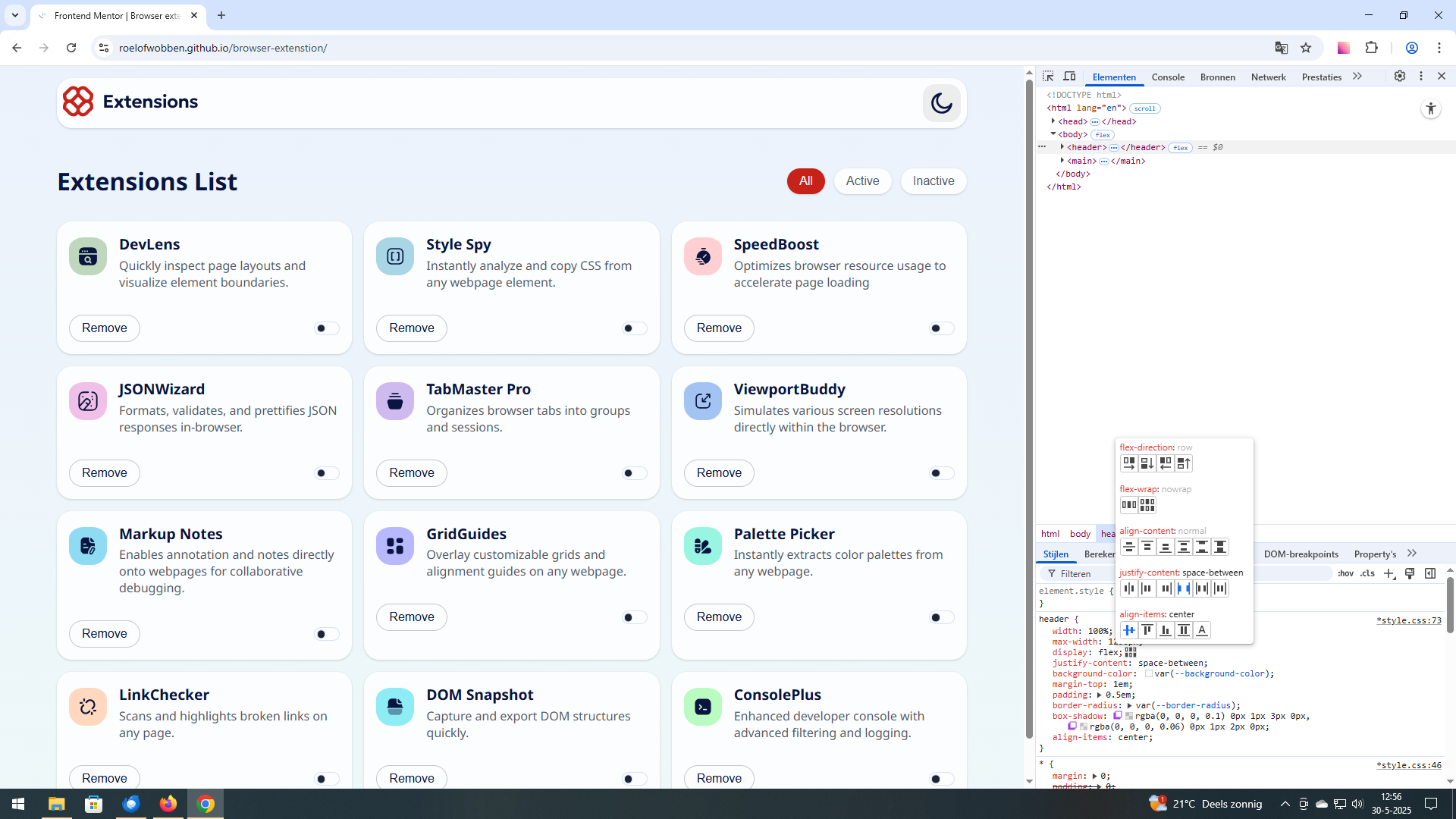Click the flexbox editor icon beside display: flex
1456x819 pixels.
(x=1131, y=652)
